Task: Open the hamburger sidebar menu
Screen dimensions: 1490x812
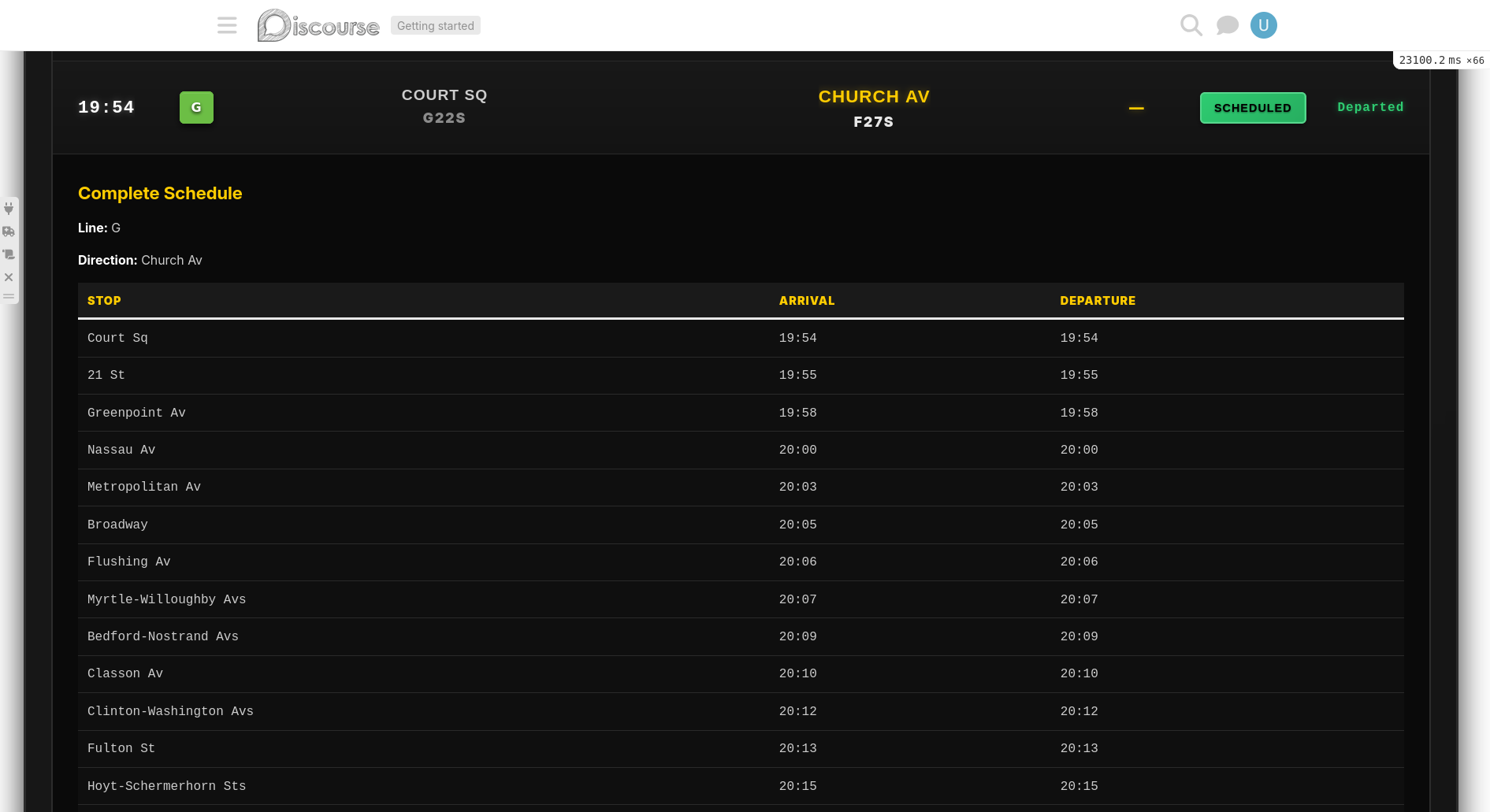Action: (227, 25)
